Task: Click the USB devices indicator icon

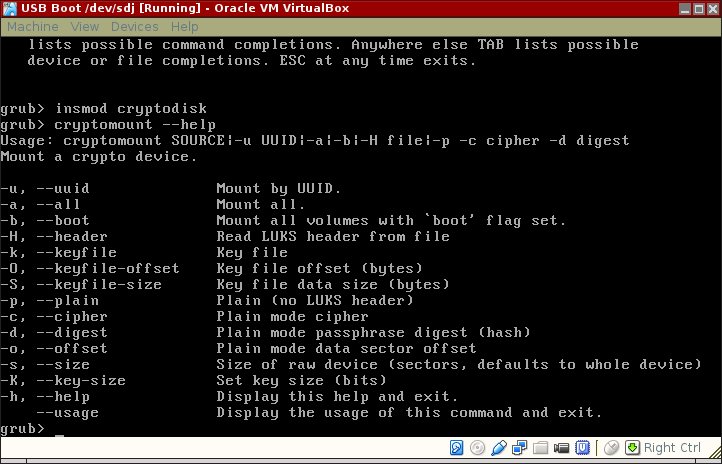Action: click(x=499, y=447)
